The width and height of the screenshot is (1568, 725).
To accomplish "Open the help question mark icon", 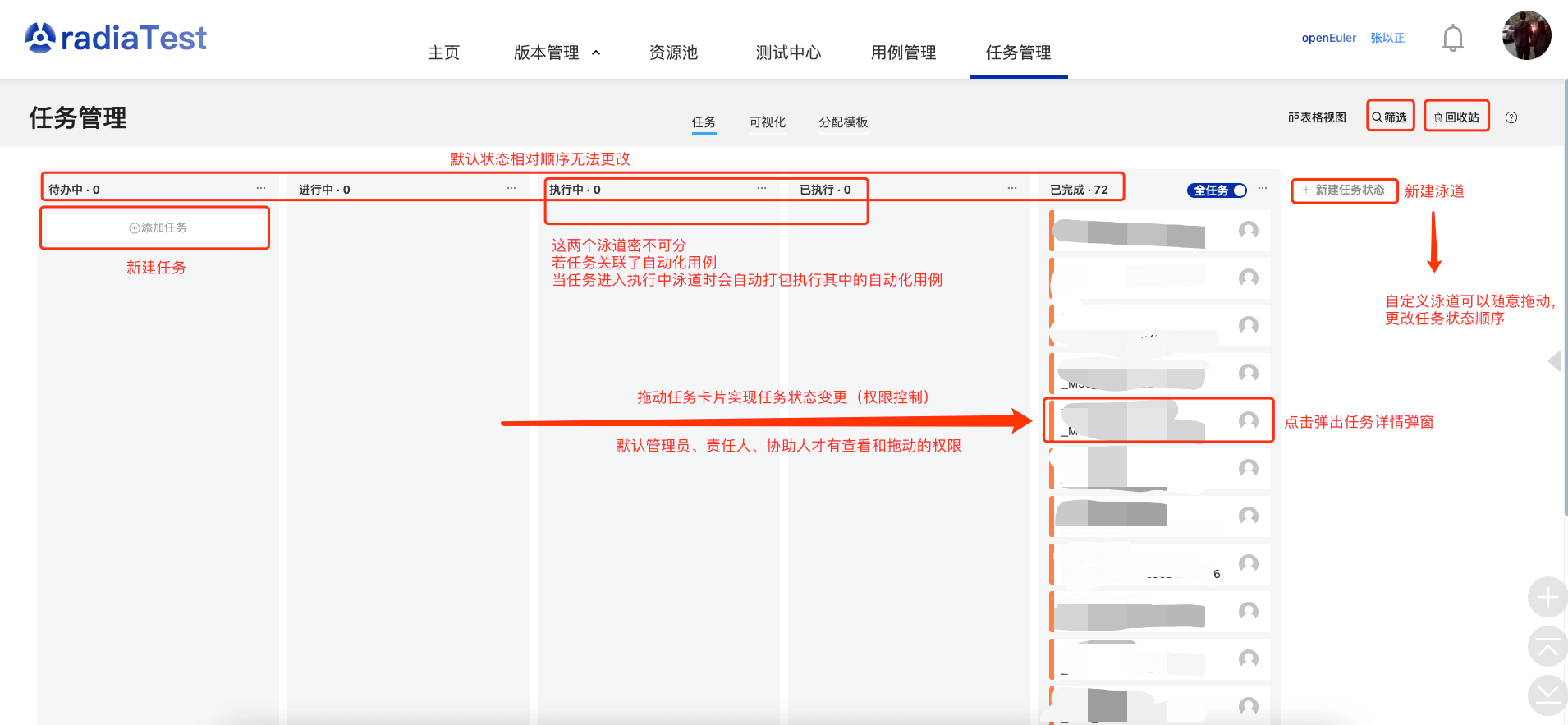I will (x=1511, y=117).
